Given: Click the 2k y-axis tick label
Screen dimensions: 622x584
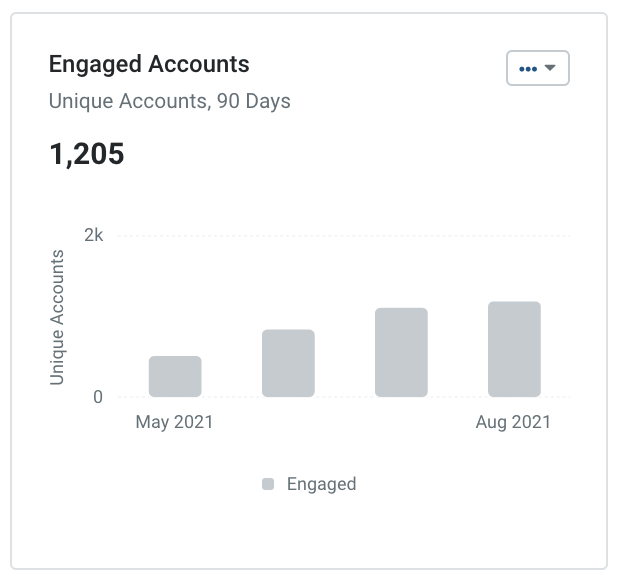Looking at the screenshot, I should coord(94,236).
